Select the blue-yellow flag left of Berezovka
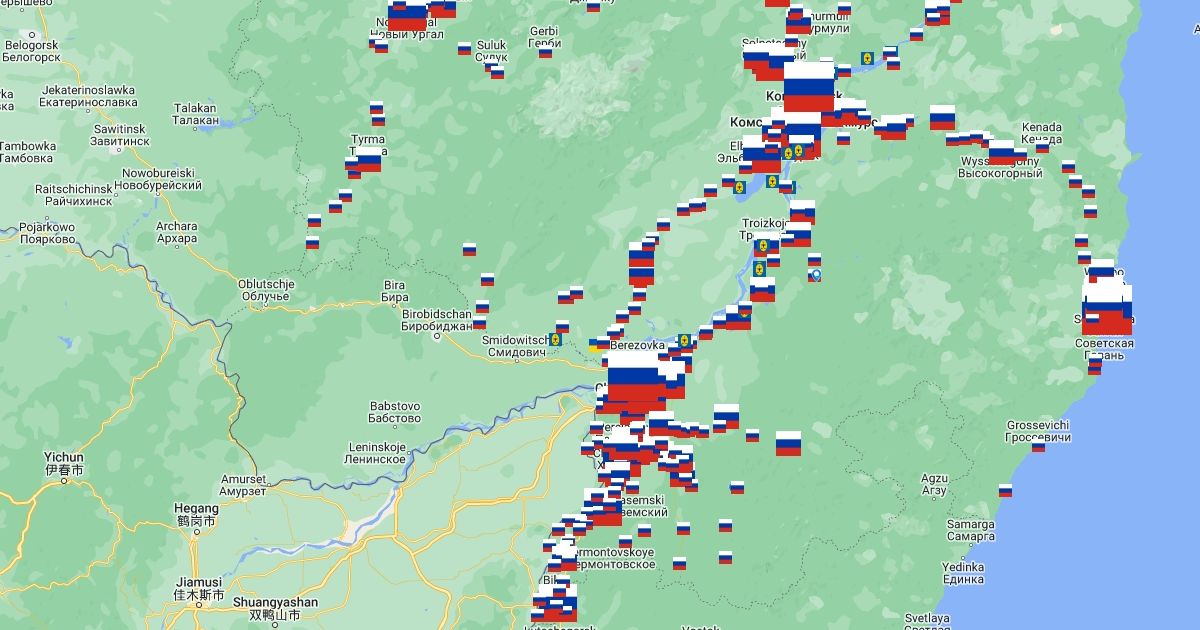 (596, 345)
